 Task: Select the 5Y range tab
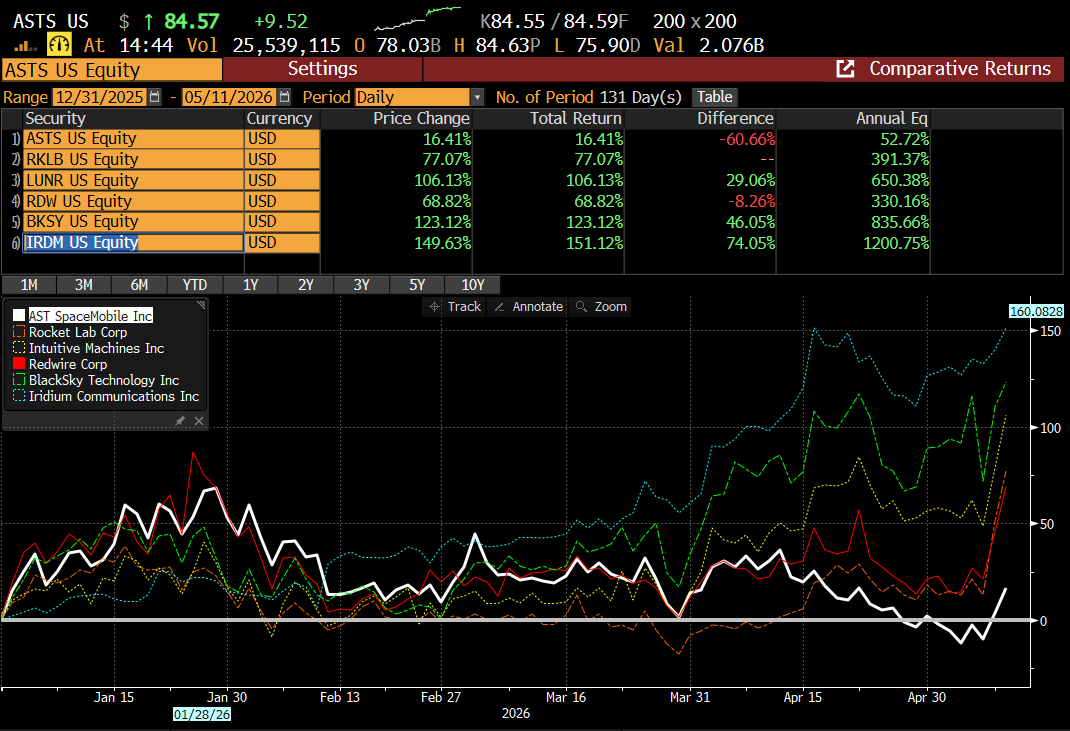pos(417,285)
